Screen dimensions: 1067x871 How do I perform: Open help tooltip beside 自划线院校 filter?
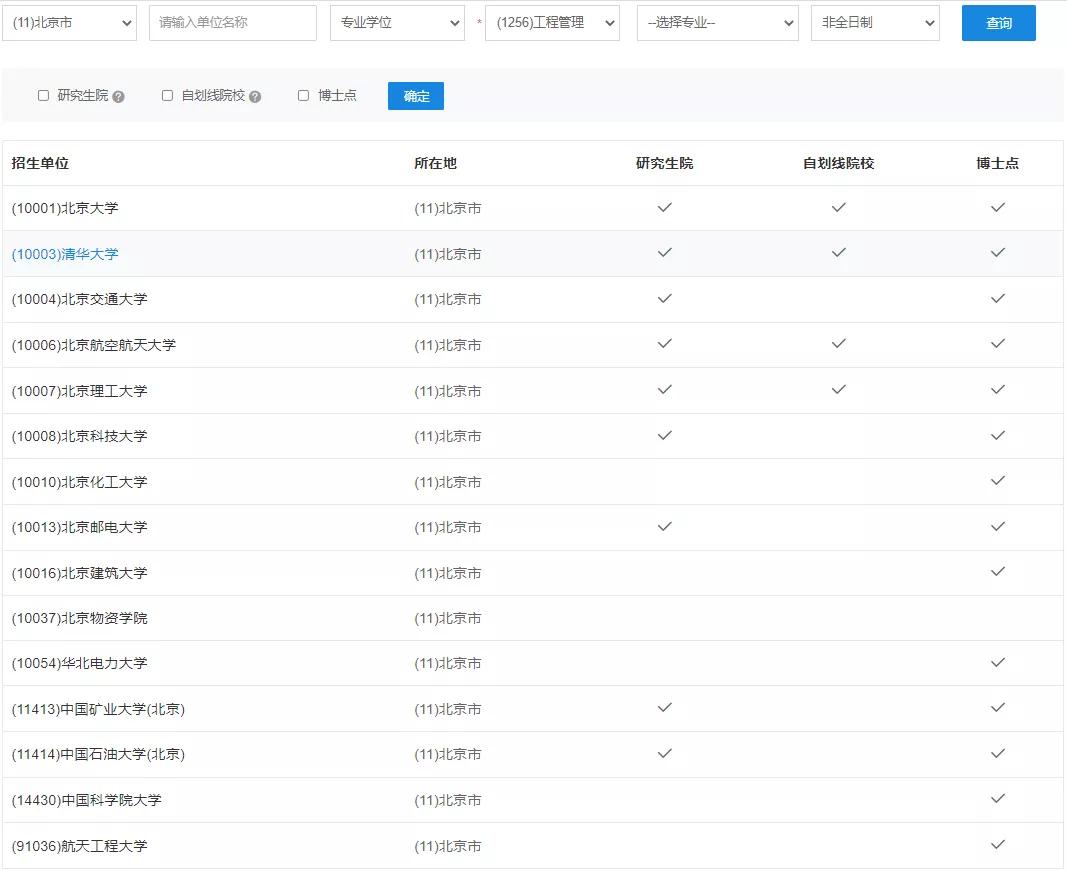[256, 95]
